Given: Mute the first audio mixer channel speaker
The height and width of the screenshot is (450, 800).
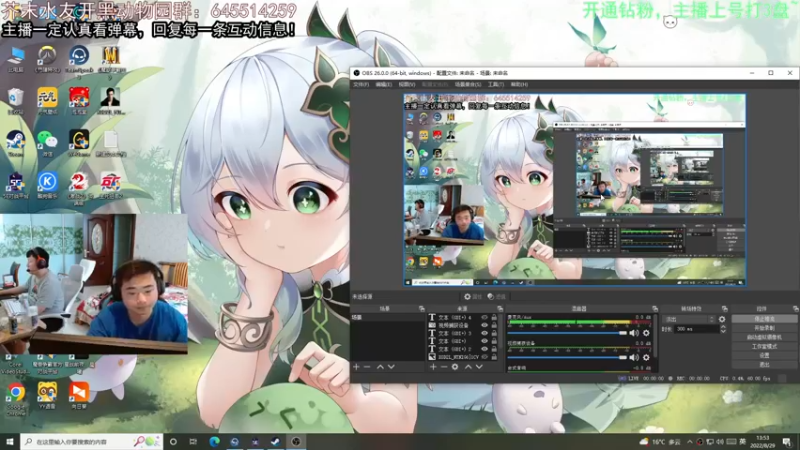Looking at the screenshot, I should pyautogui.click(x=634, y=333).
